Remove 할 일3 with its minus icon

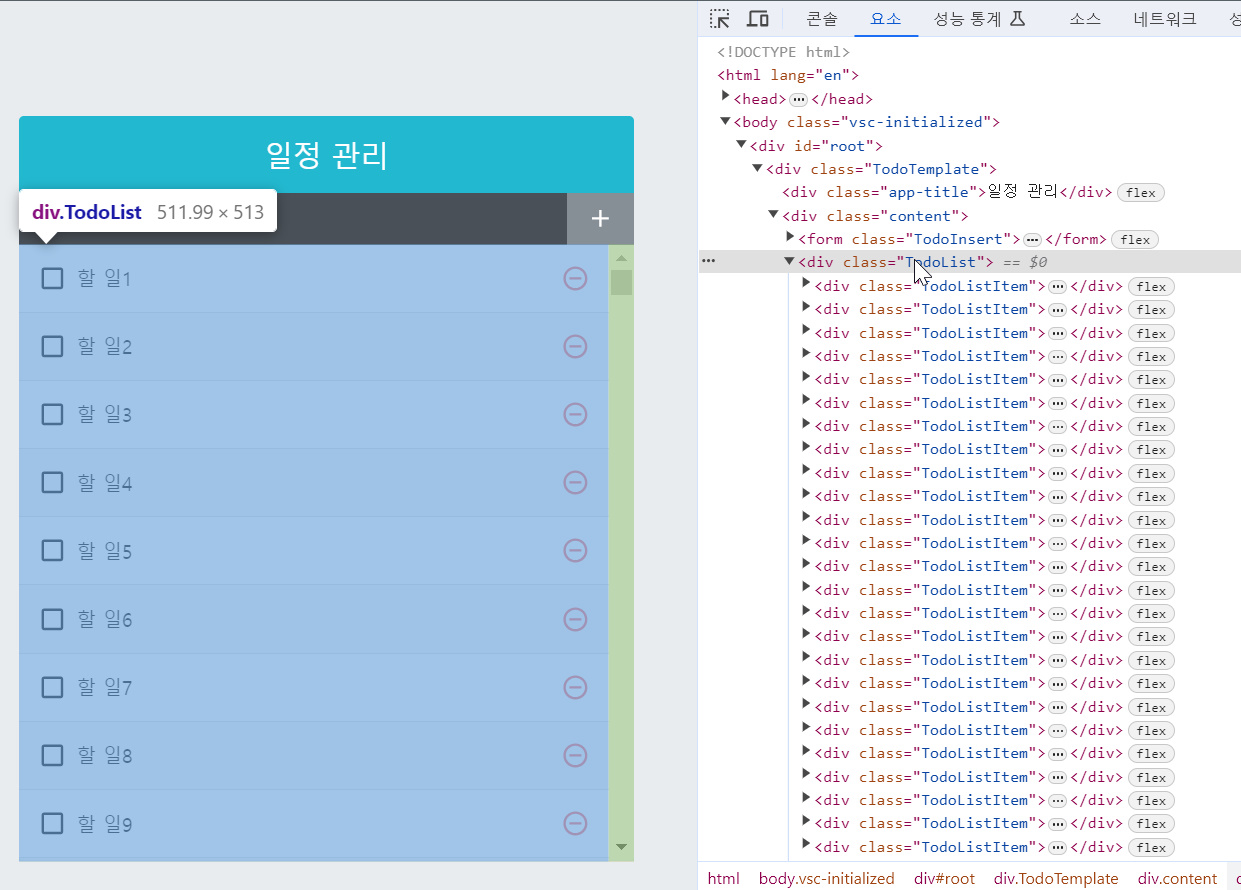tap(575, 414)
